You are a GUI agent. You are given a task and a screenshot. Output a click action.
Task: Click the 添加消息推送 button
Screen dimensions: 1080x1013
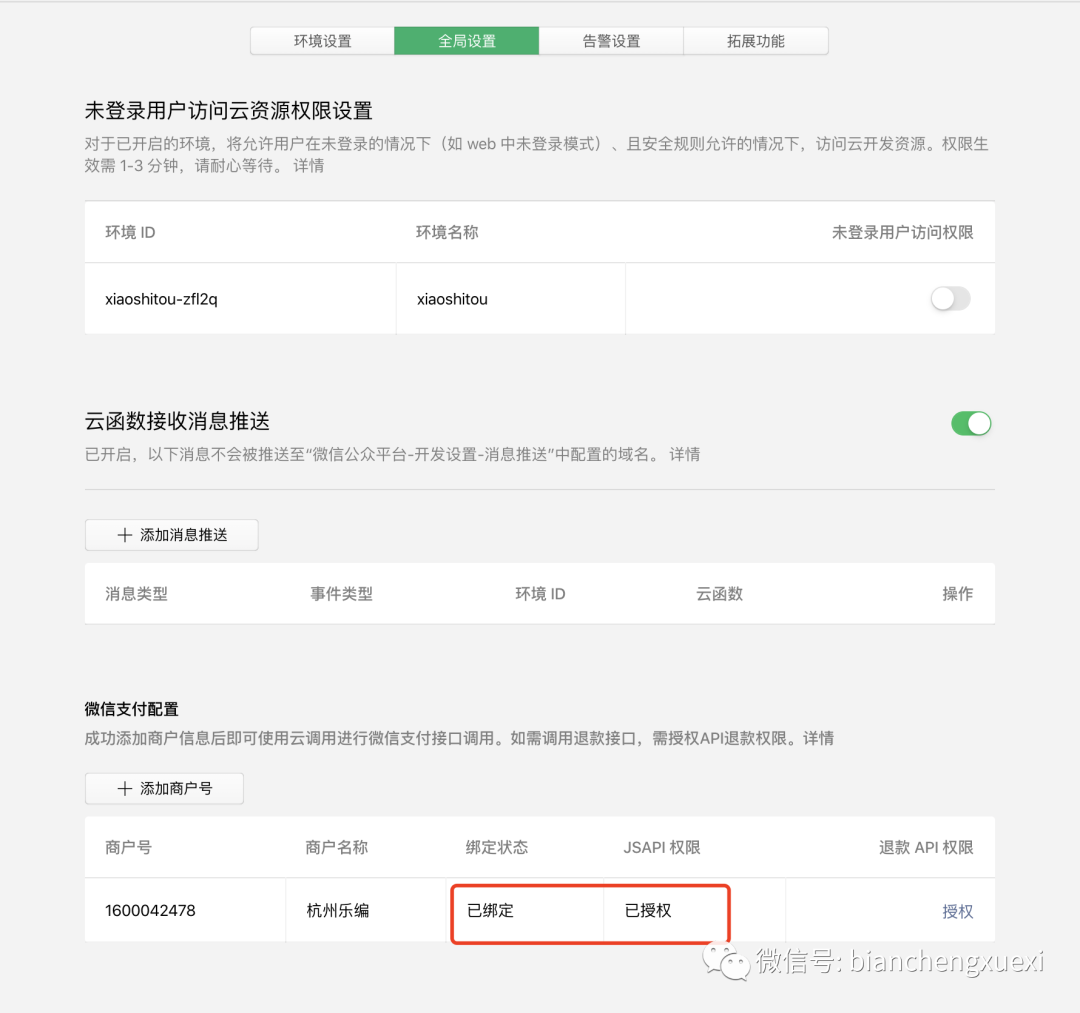[x=172, y=535]
